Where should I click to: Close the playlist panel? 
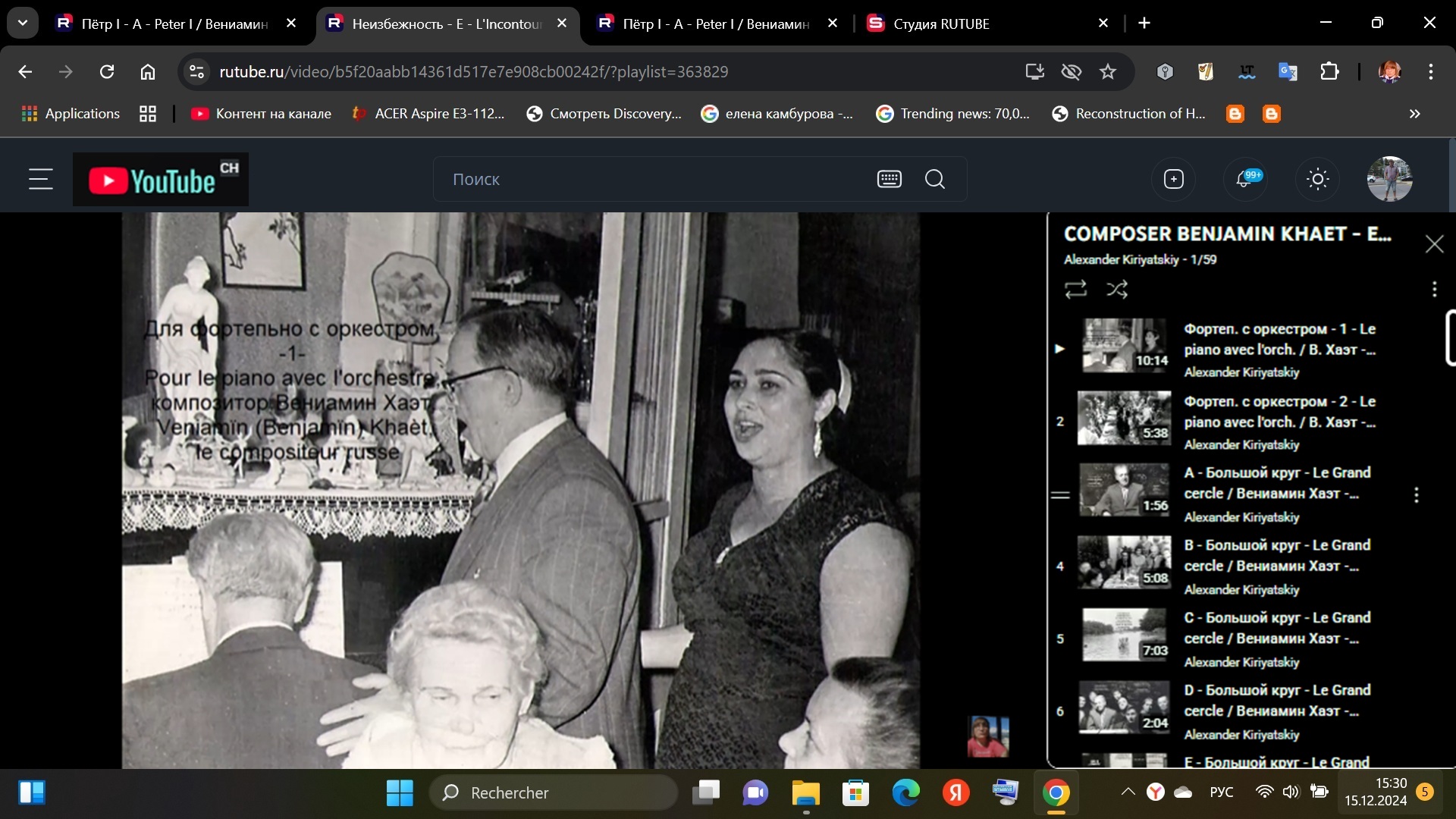[1433, 244]
